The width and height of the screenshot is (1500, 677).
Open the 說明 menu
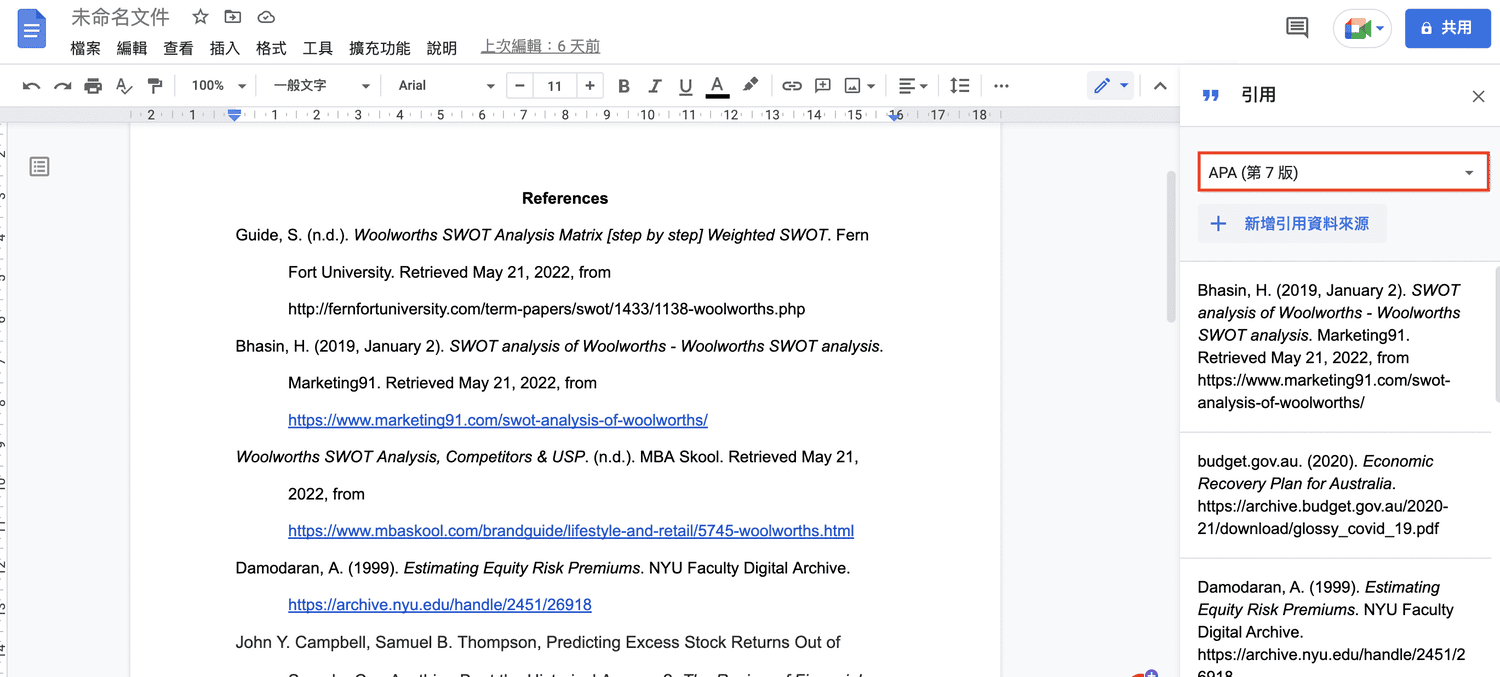[x=442, y=48]
